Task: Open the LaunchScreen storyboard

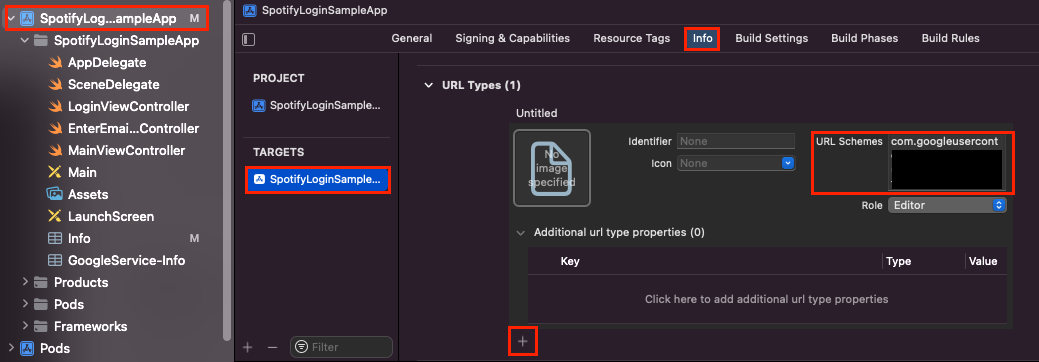Action: point(111,216)
